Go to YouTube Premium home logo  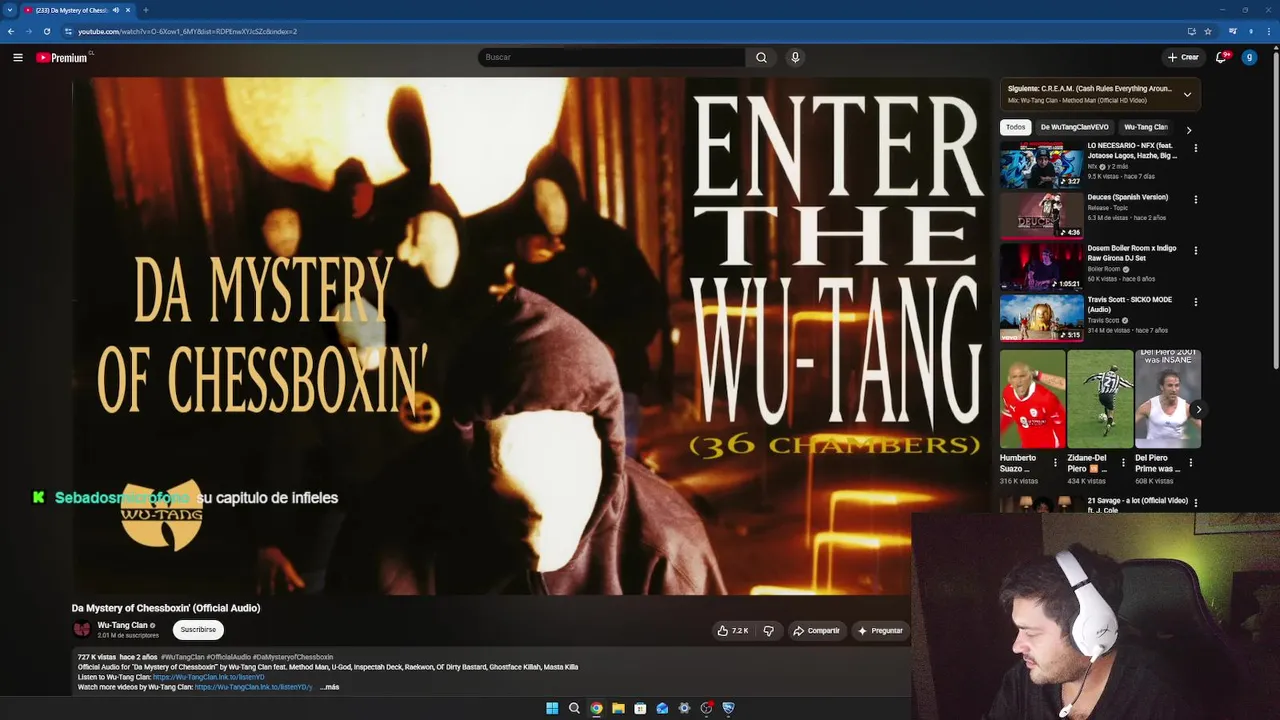click(62, 57)
